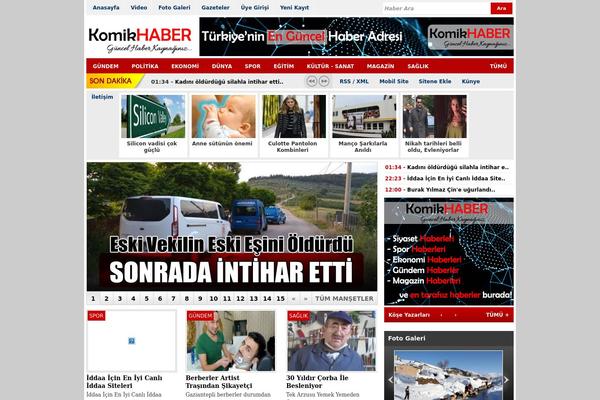Show previous photo in Foto Galeri
Image resolution: width=600 pixels, height=400 pixels.
(x=391, y=380)
